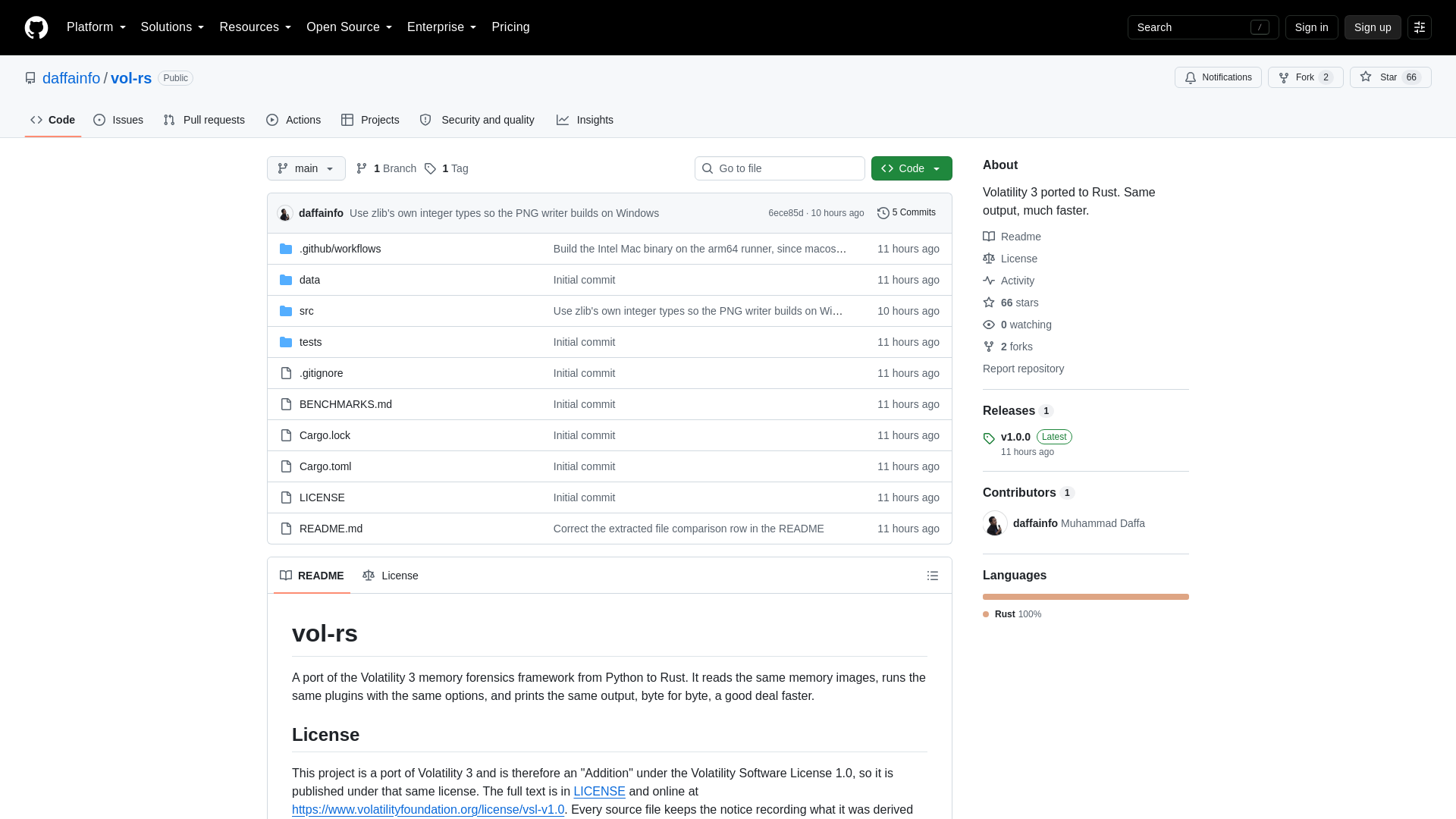The image size is (1456, 819).
Task: Open the Actions tab
Action: pyautogui.click(x=293, y=120)
